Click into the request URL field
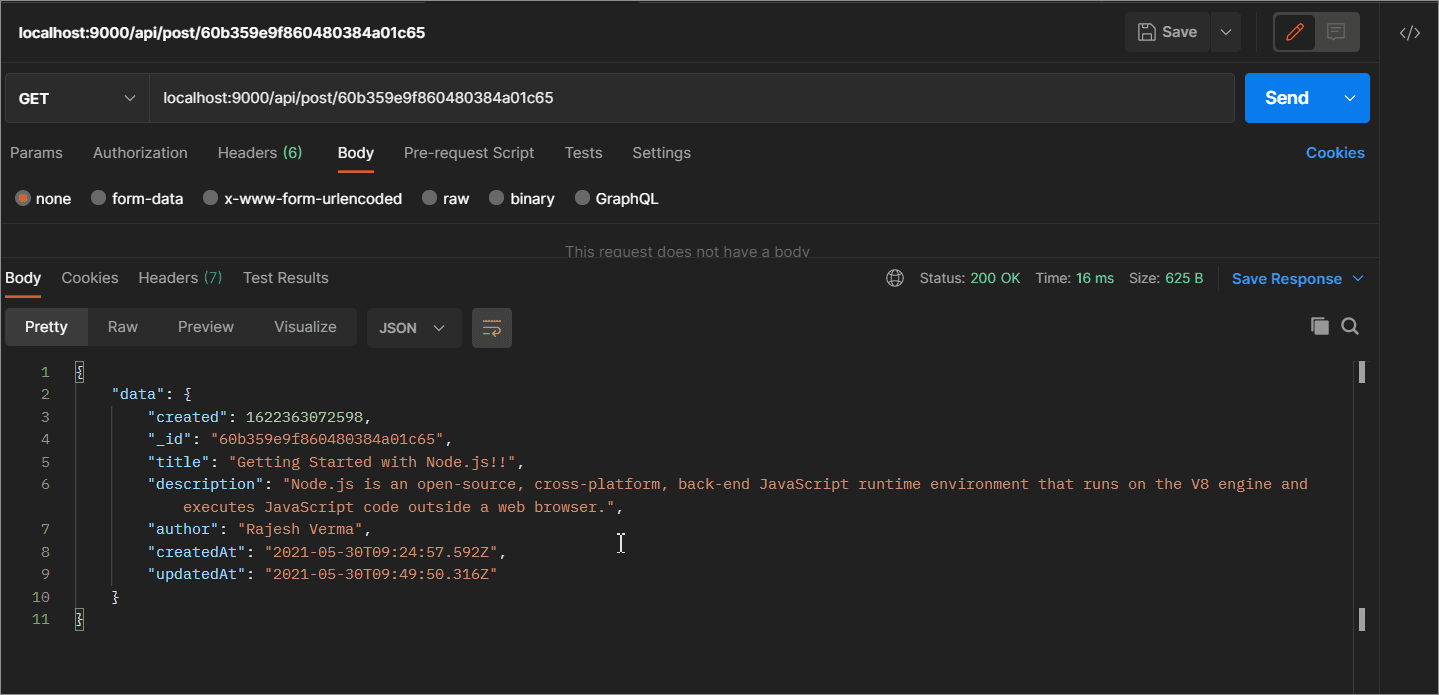The height and width of the screenshot is (695, 1439). coord(690,98)
